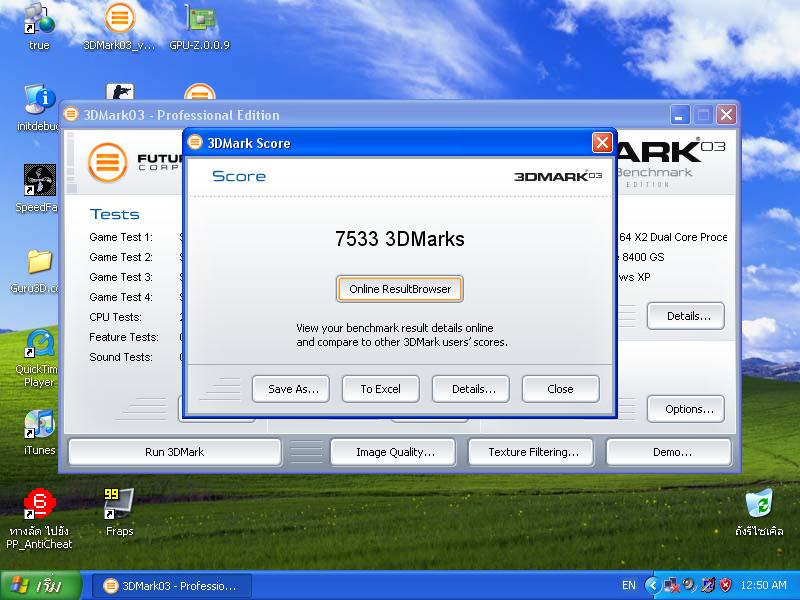The image size is (800, 600).
Task: Open Details... in the 3DMark Score dialog
Action: point(470,389)
